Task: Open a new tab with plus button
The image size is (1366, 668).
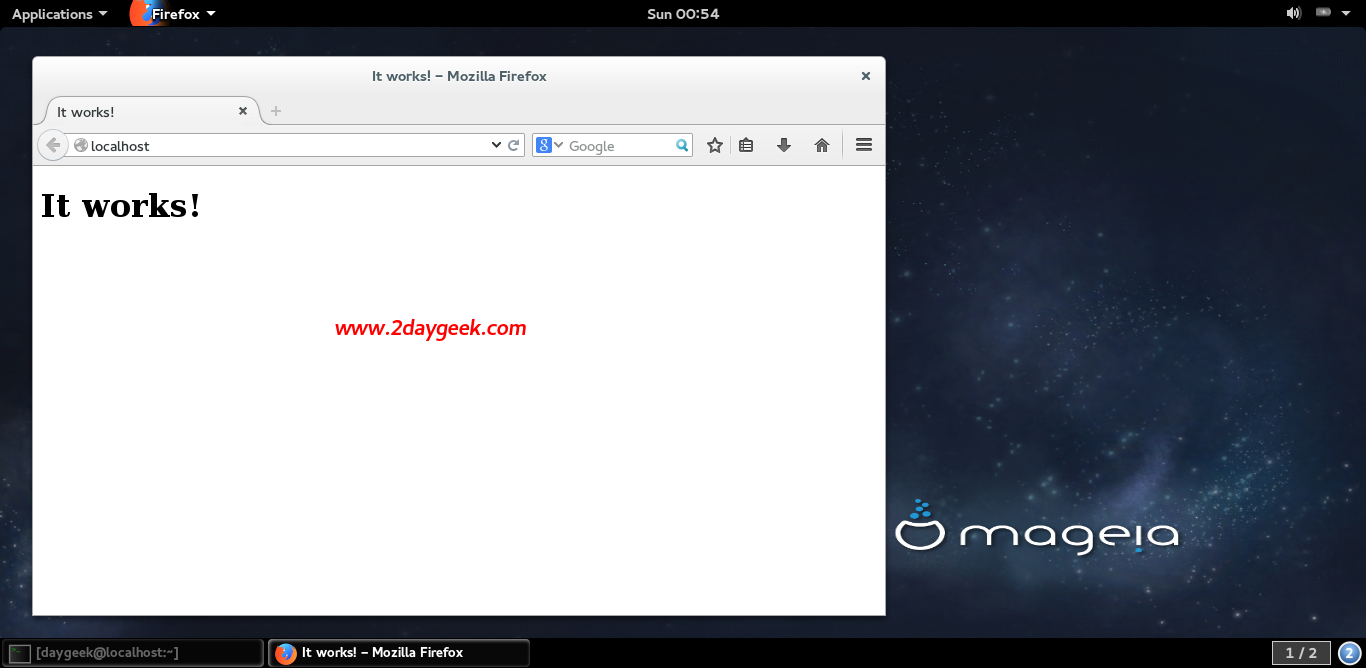Action: 276,111
